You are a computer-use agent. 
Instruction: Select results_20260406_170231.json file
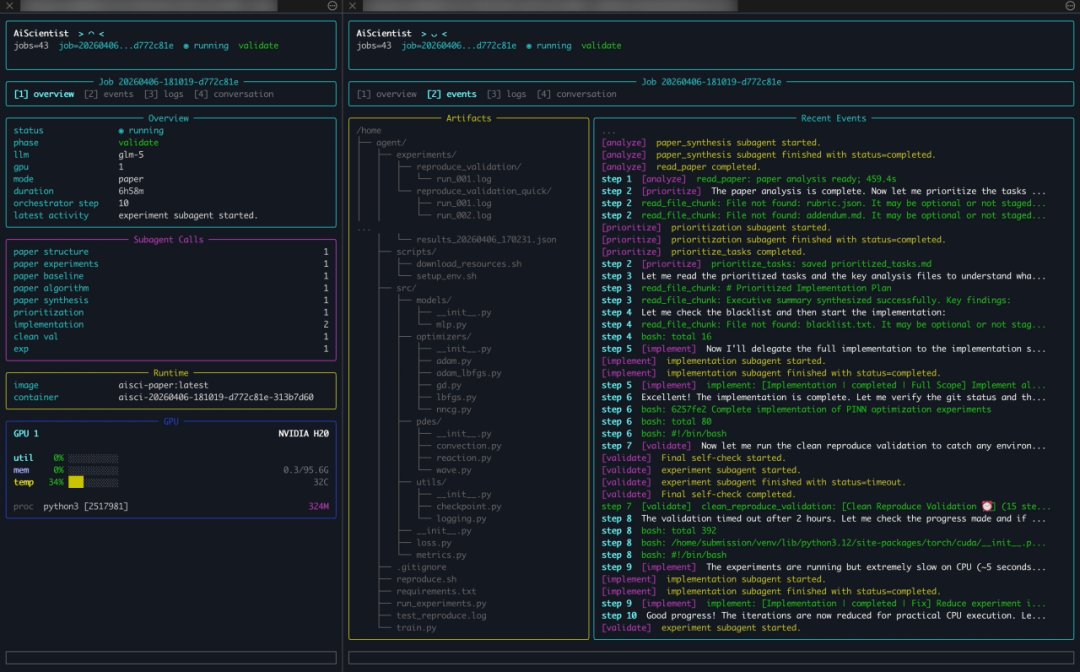(x=486, y=240)
